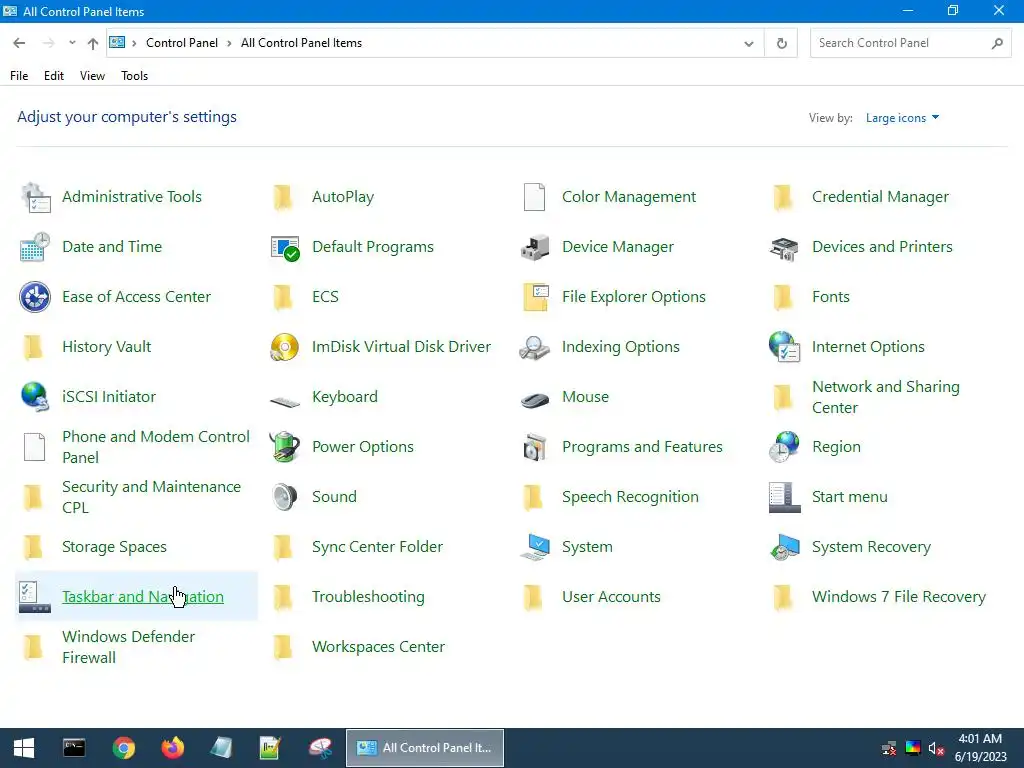The width and height of the screenshot is (1024, 768).
Task: Click the Date and Time calendar icon
Action: 35,247
